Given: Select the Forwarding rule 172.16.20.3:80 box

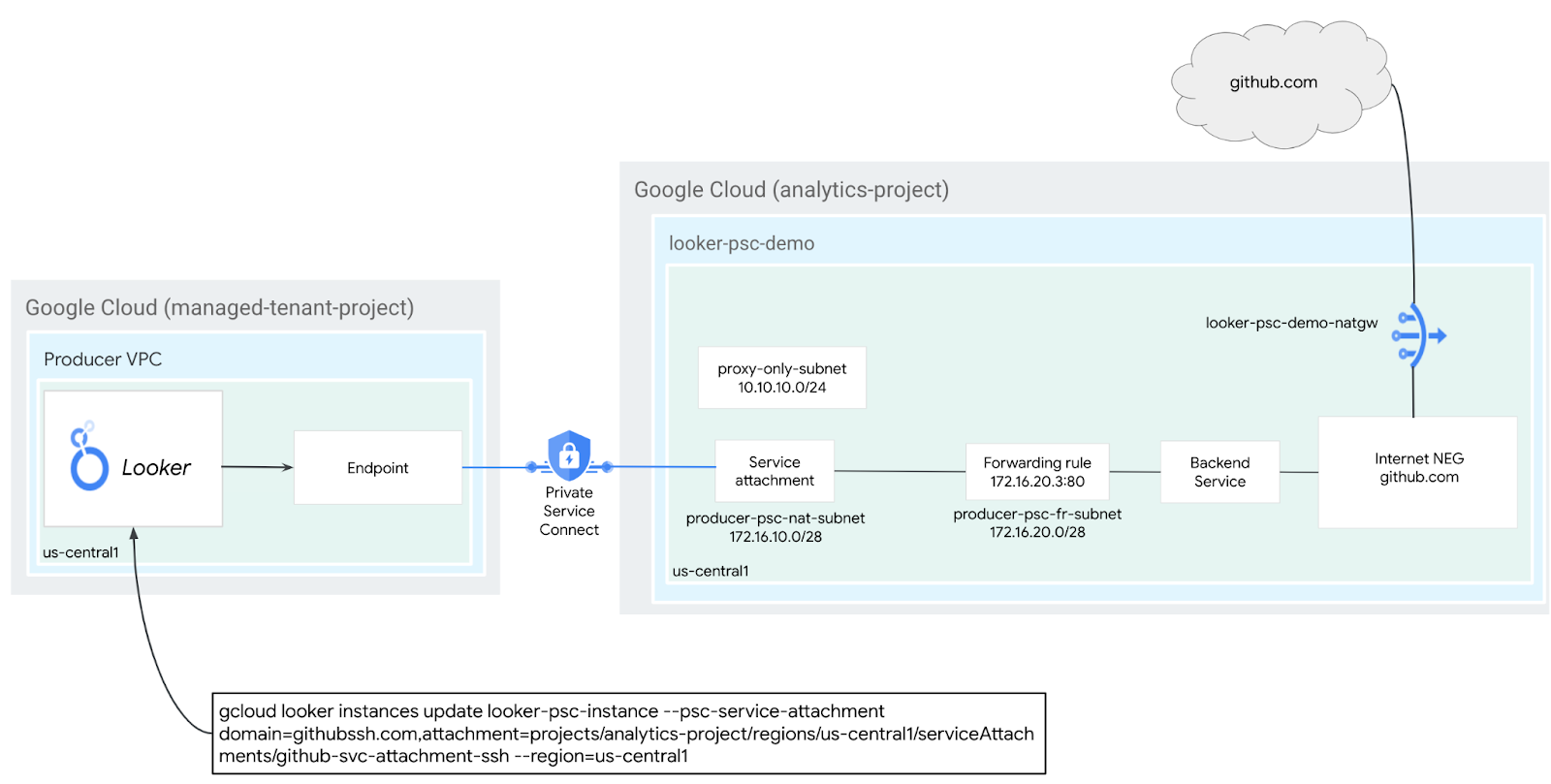Looking at the screenshot, I should coord(1036,472).
